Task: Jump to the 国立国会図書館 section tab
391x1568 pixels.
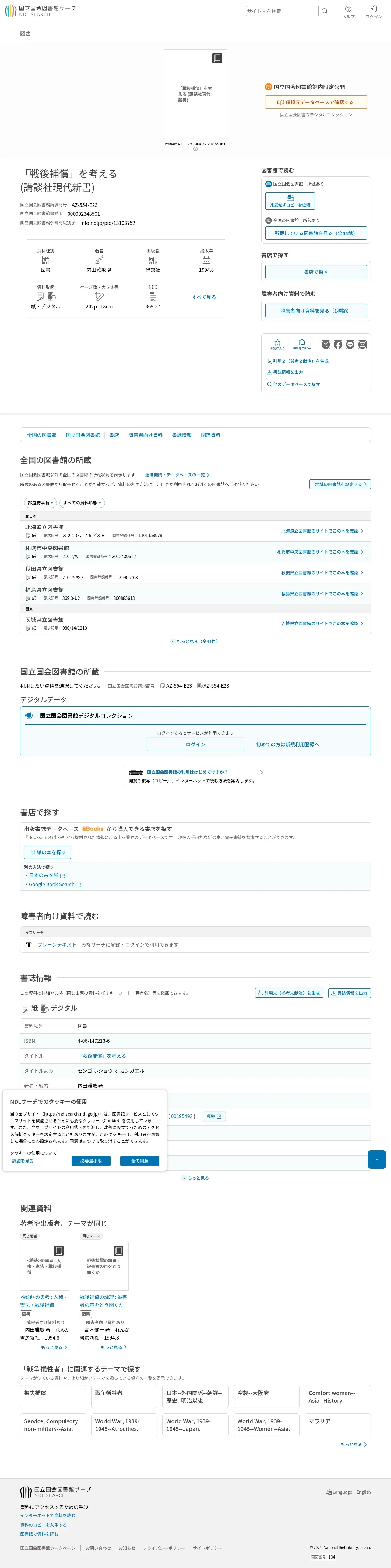Action: tap(83, 435)
